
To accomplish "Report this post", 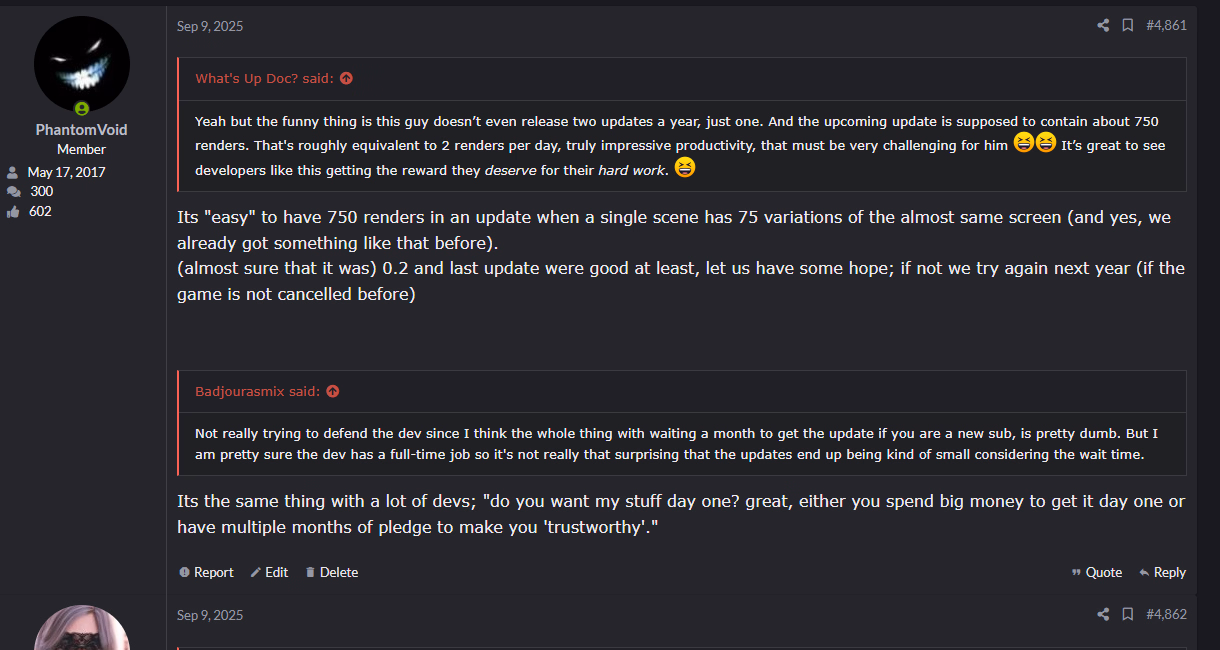I will coord(206,573).
